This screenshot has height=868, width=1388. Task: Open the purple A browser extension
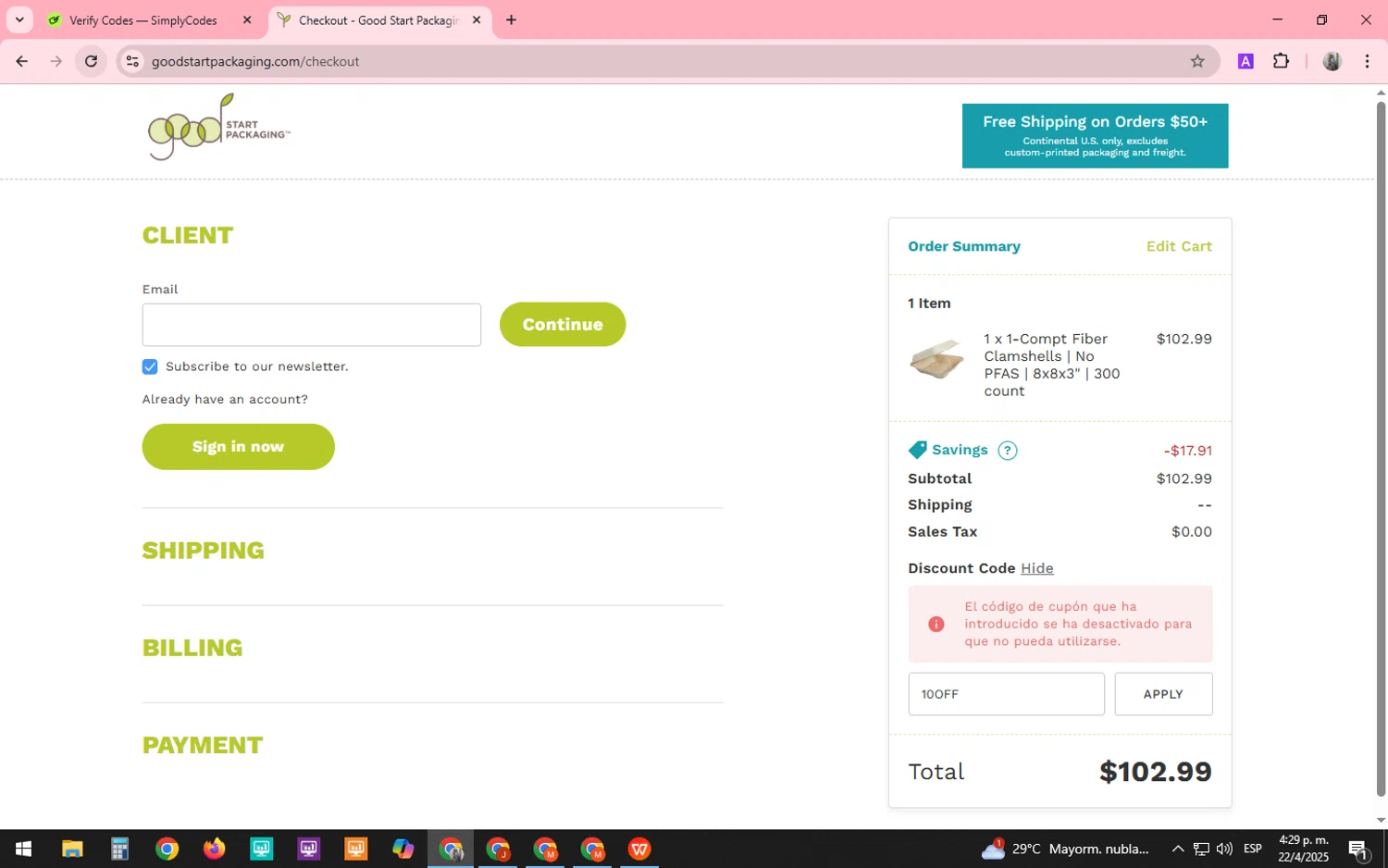tap(1245, 61)
